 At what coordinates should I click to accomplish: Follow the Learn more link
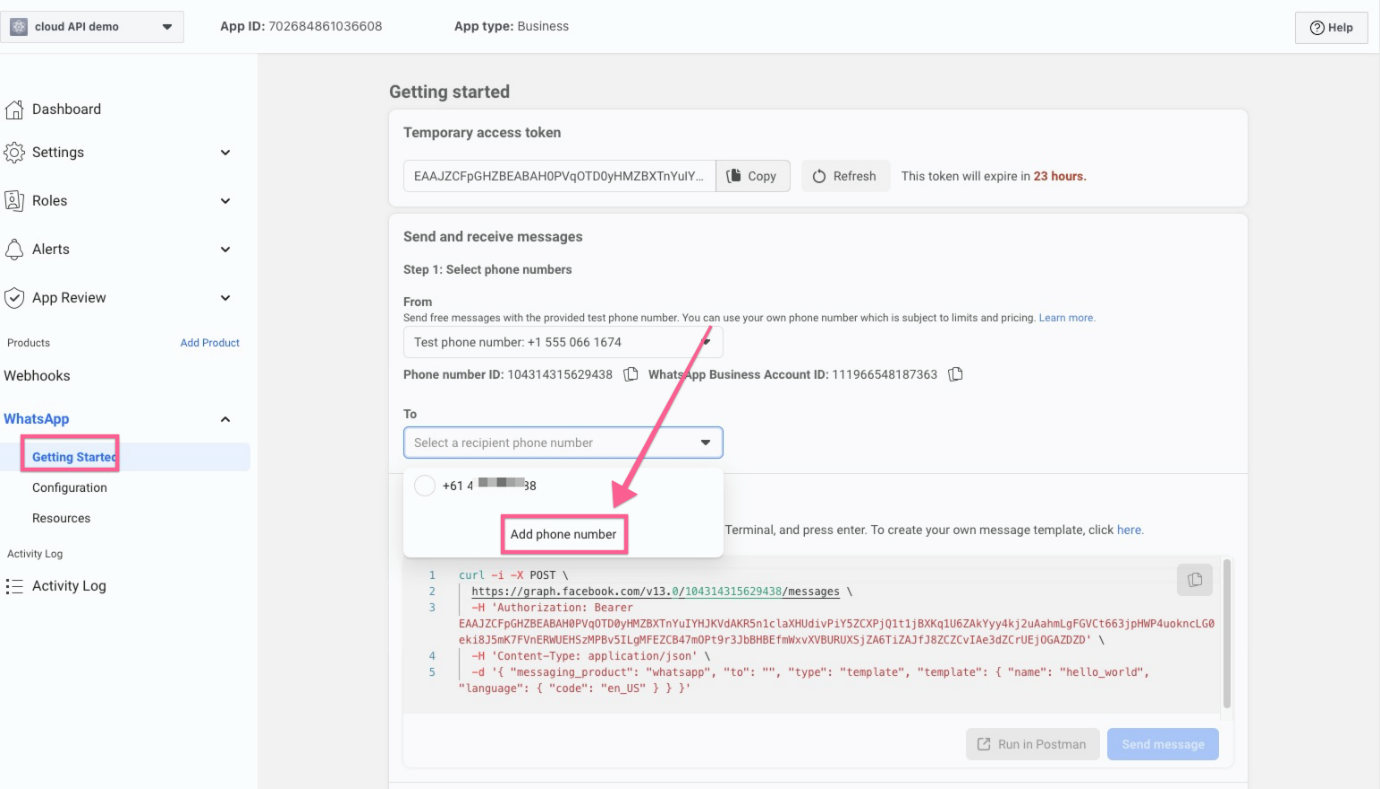1067,318
